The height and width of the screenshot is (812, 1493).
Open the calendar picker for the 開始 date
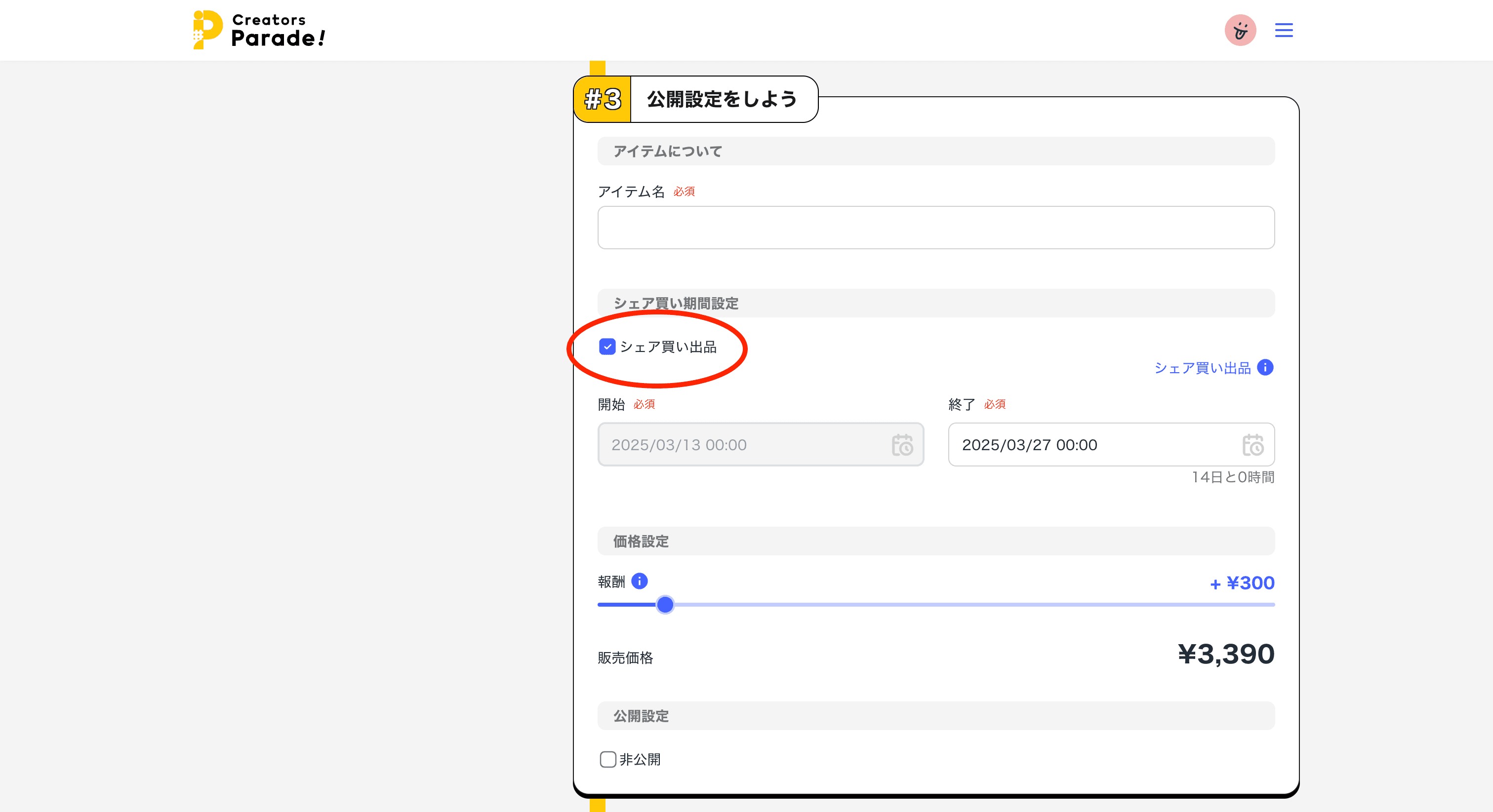coord(902,445)
